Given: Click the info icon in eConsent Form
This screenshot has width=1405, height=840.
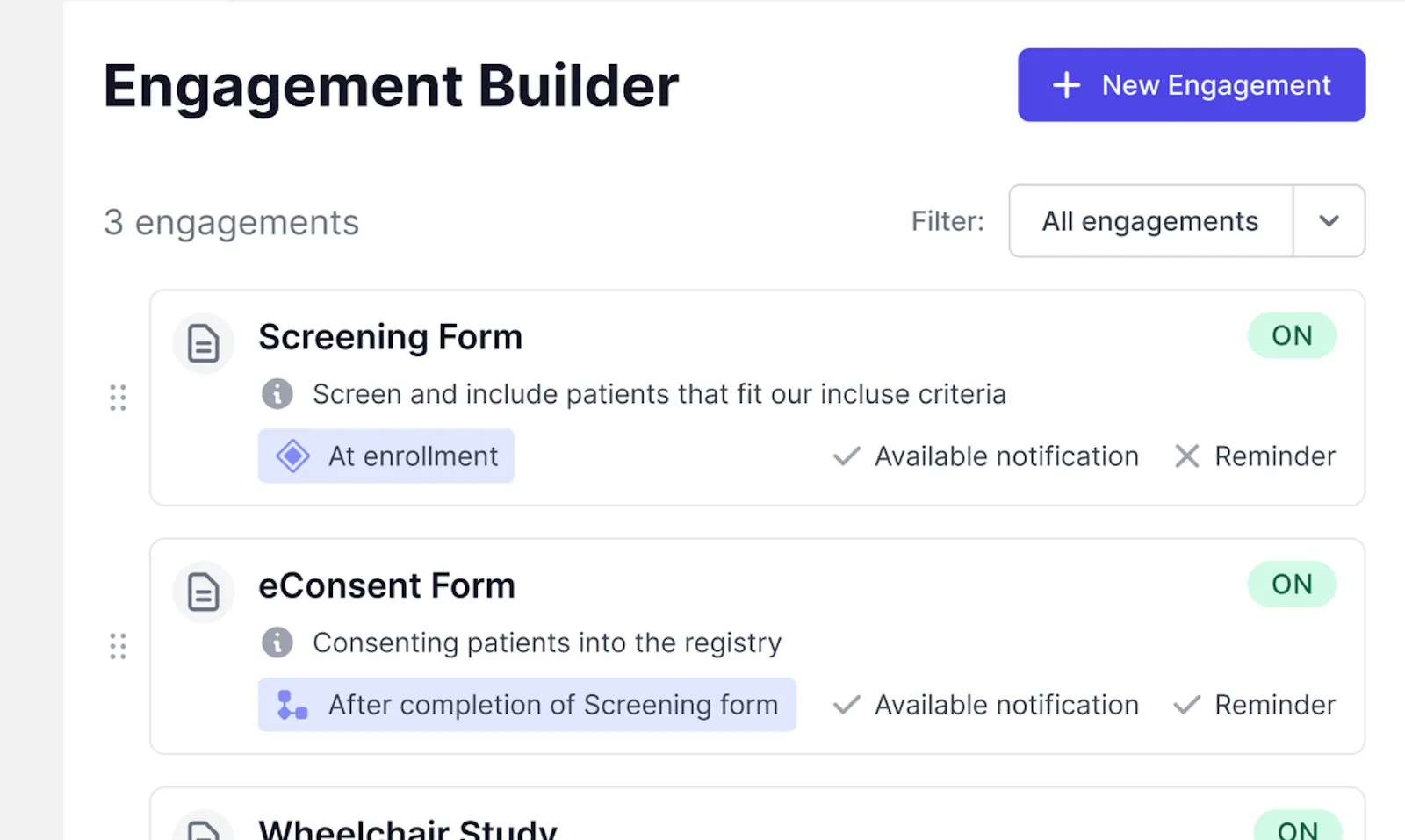Looking at the screenshot, I should [277, 643].
